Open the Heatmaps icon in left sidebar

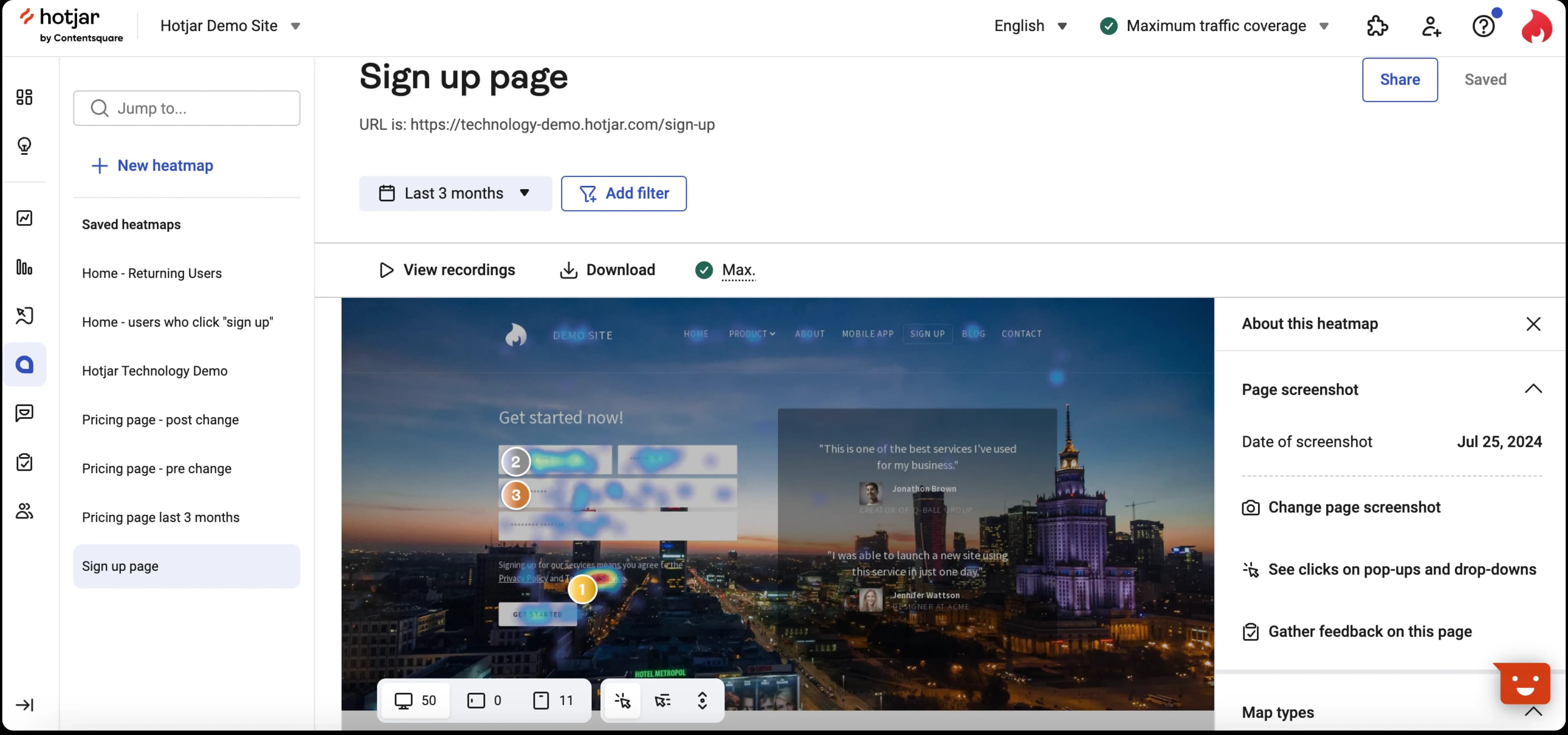click(24, 364)
